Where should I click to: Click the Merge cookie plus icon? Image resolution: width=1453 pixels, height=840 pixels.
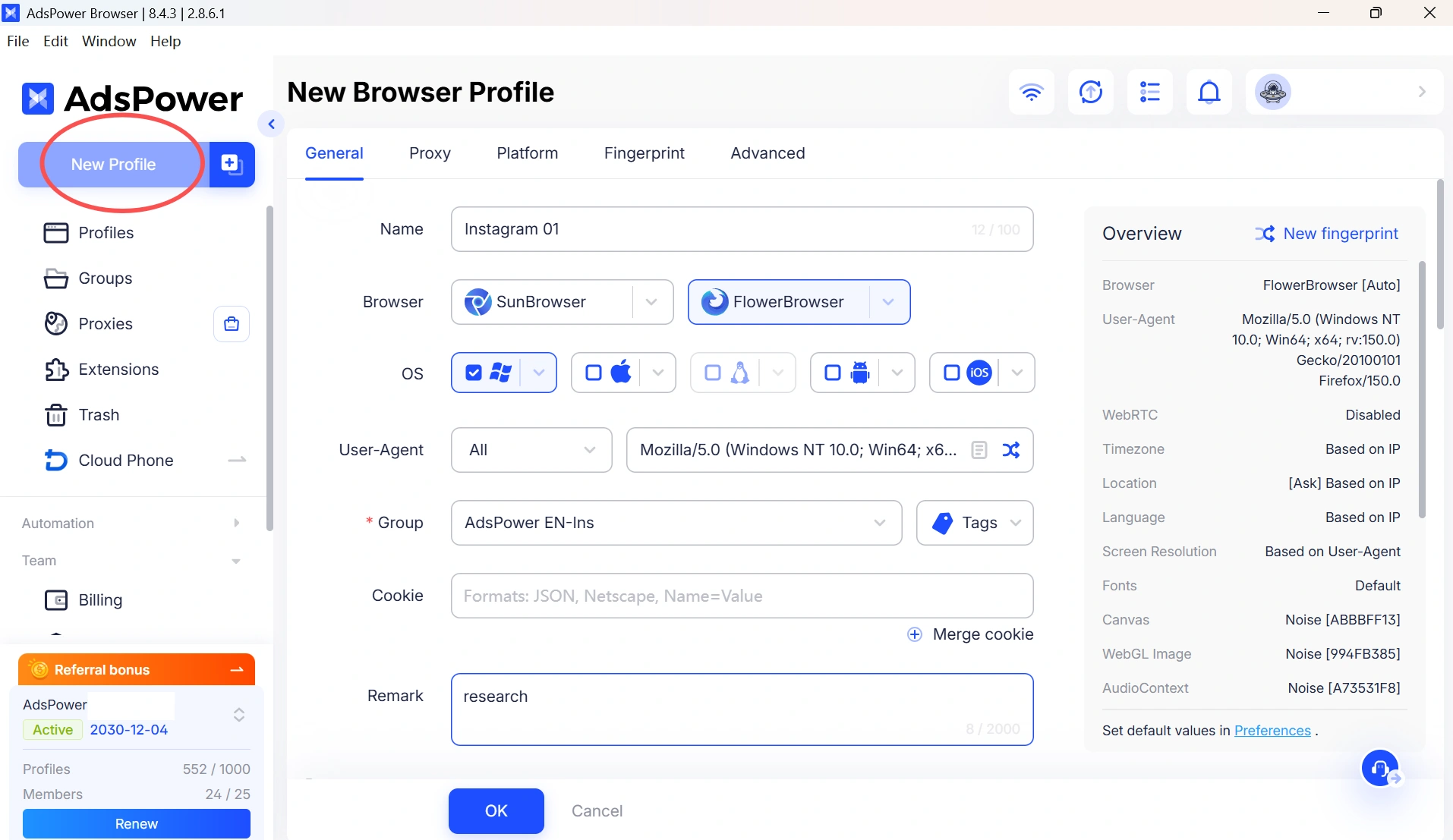click(915, 634)
